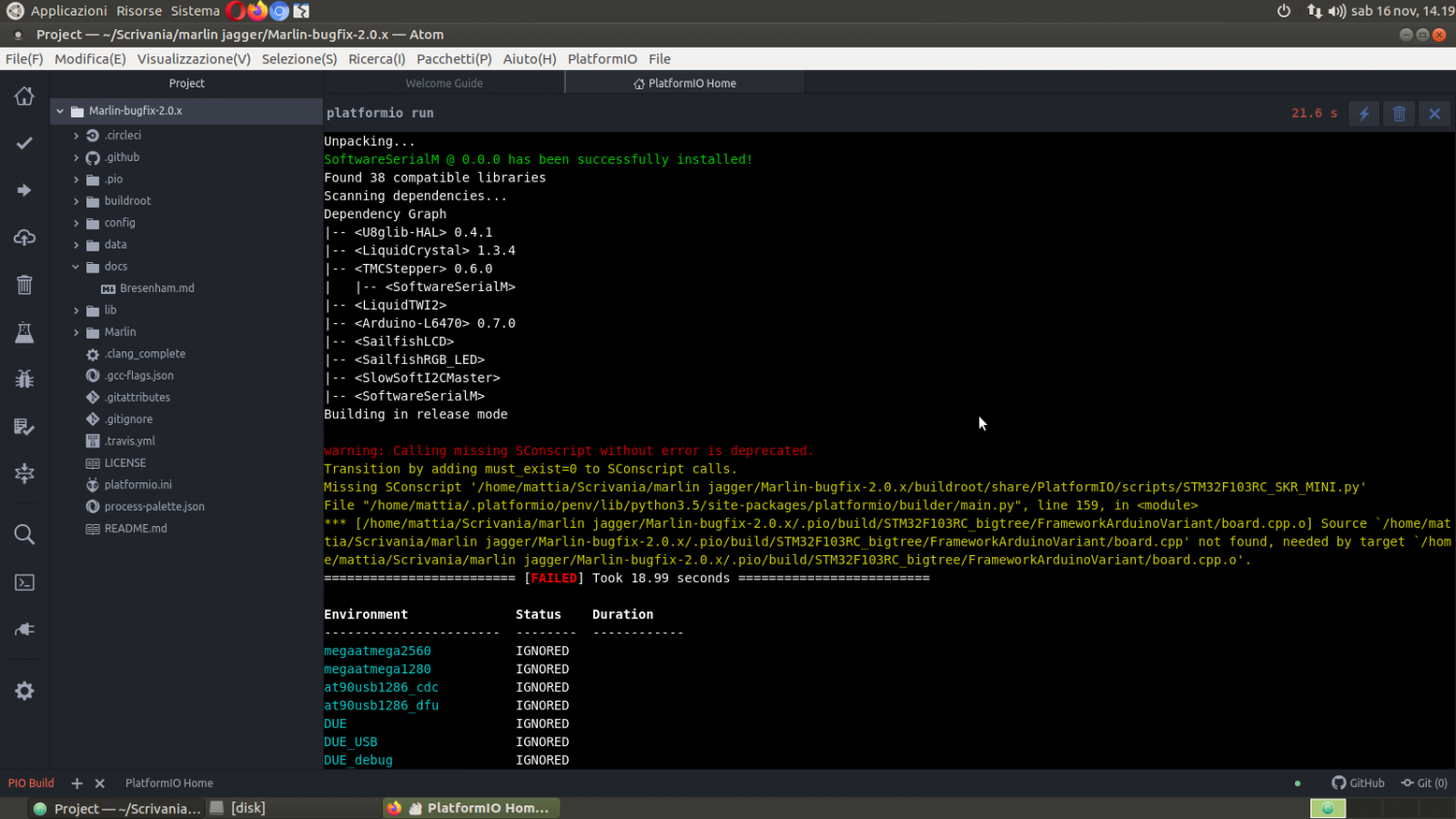The image size is (1456, 819).
Task: Open the Git (0) status bar panel
Action: 1424,783
